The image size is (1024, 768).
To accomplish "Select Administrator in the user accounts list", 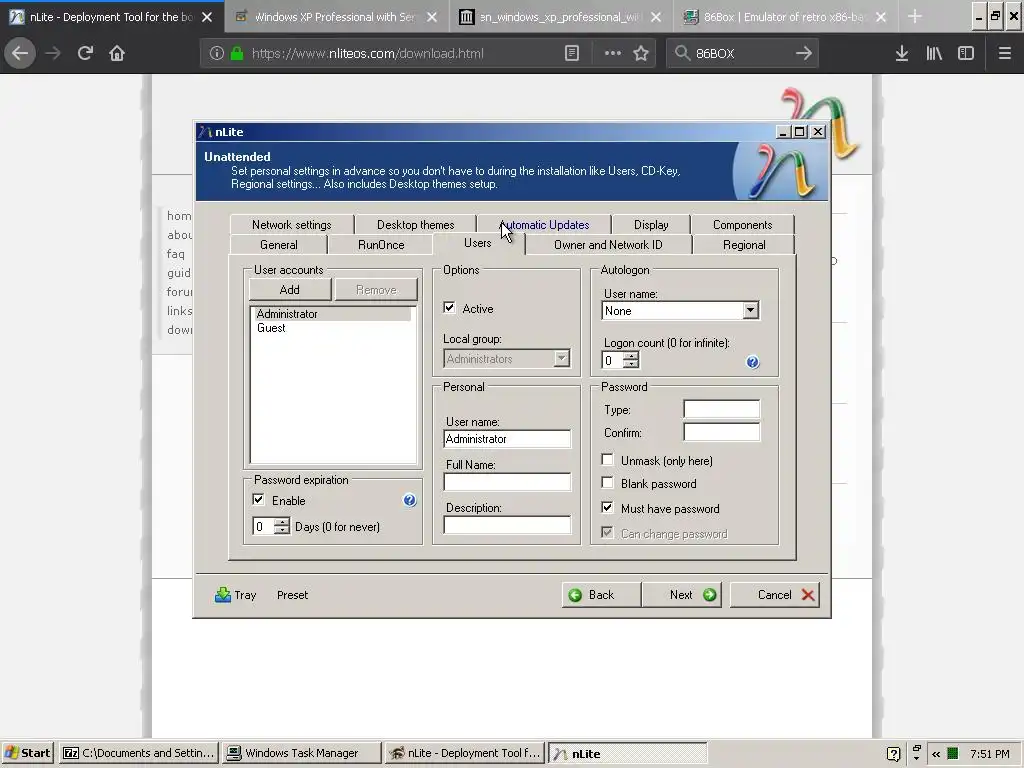I will (331, 314).
